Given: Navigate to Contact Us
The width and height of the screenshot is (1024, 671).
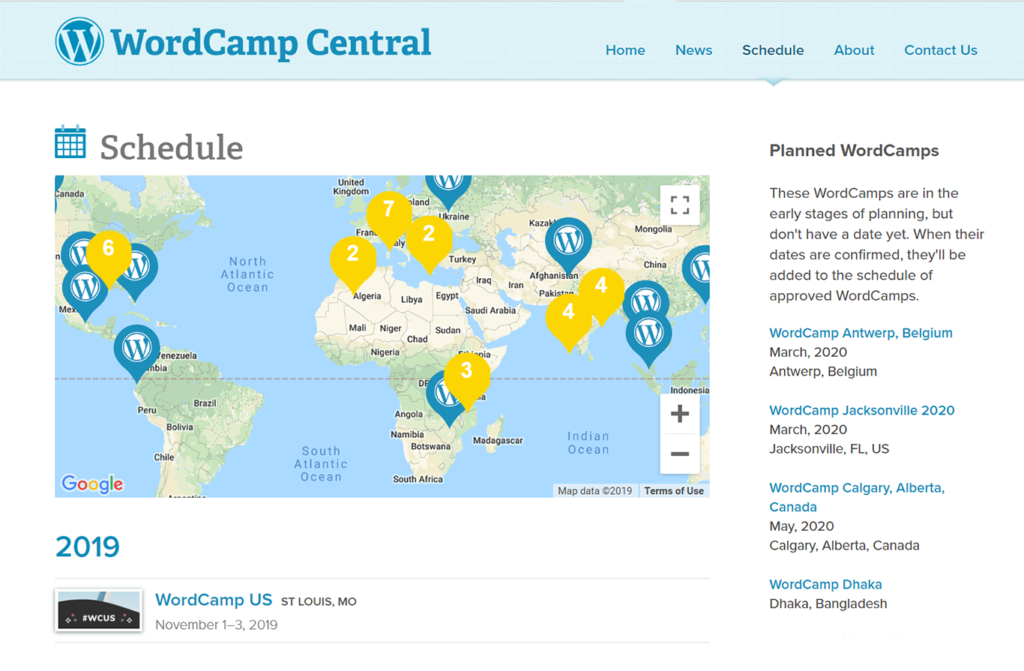Looking at the screenshot, I should pos(940,50).
